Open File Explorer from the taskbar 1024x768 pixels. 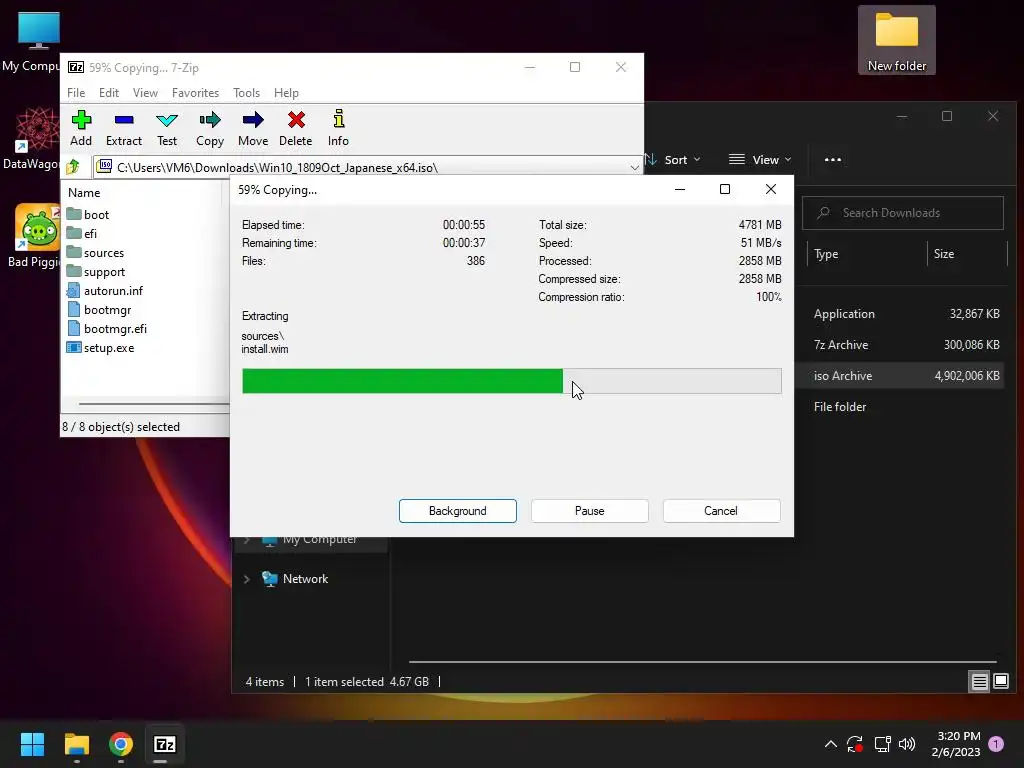[76, 744]
